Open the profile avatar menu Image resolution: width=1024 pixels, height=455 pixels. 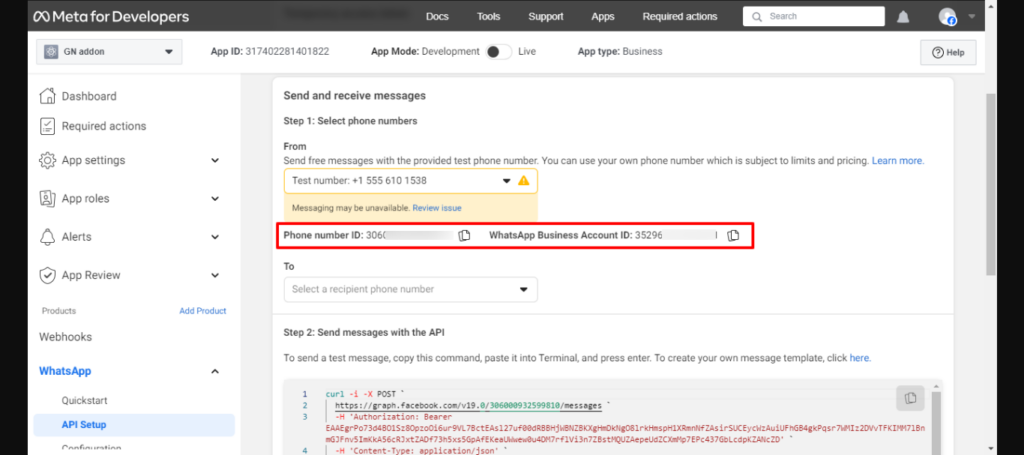pyautogui.click(x=948, y=17)
